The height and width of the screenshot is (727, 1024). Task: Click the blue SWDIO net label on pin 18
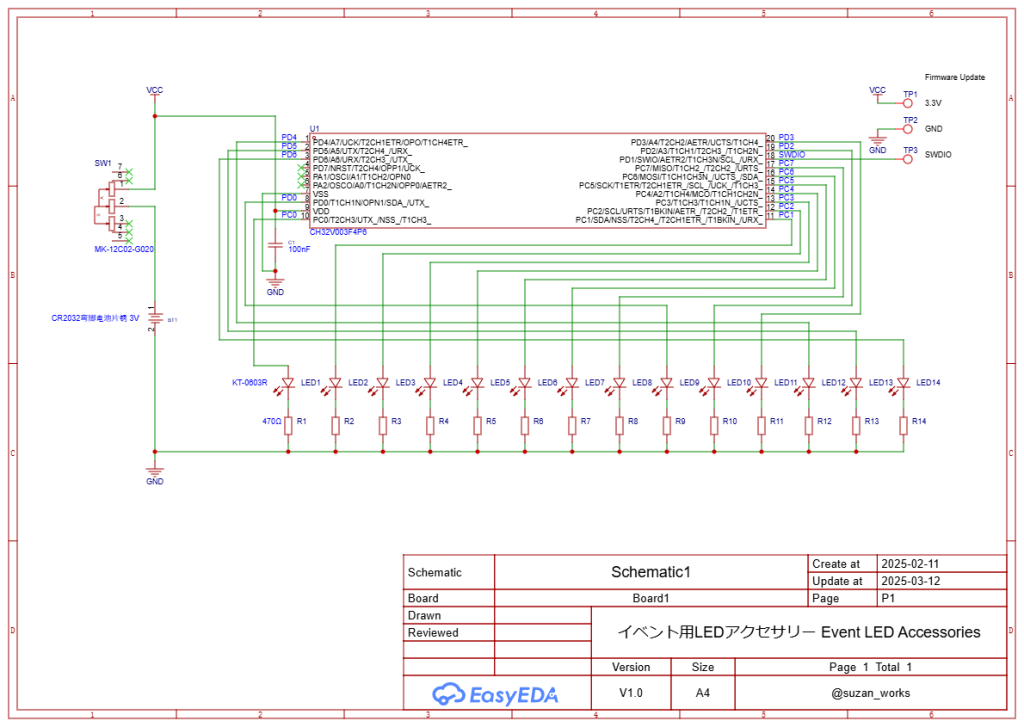[792, 155]
